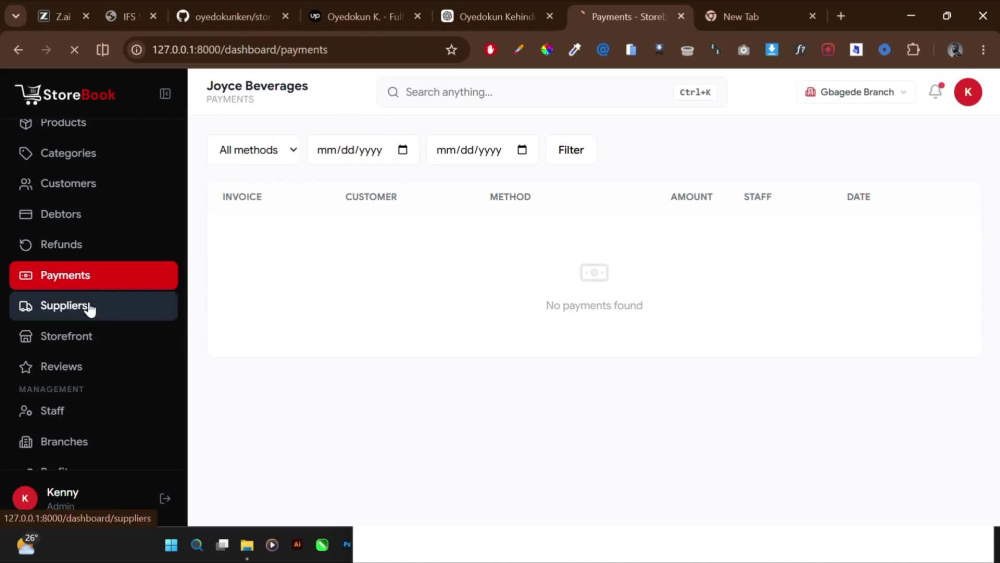Image resolution: width=1000 pixels, height=563 pixels.
Task: Open the Windows Start button
Action: 171,545
